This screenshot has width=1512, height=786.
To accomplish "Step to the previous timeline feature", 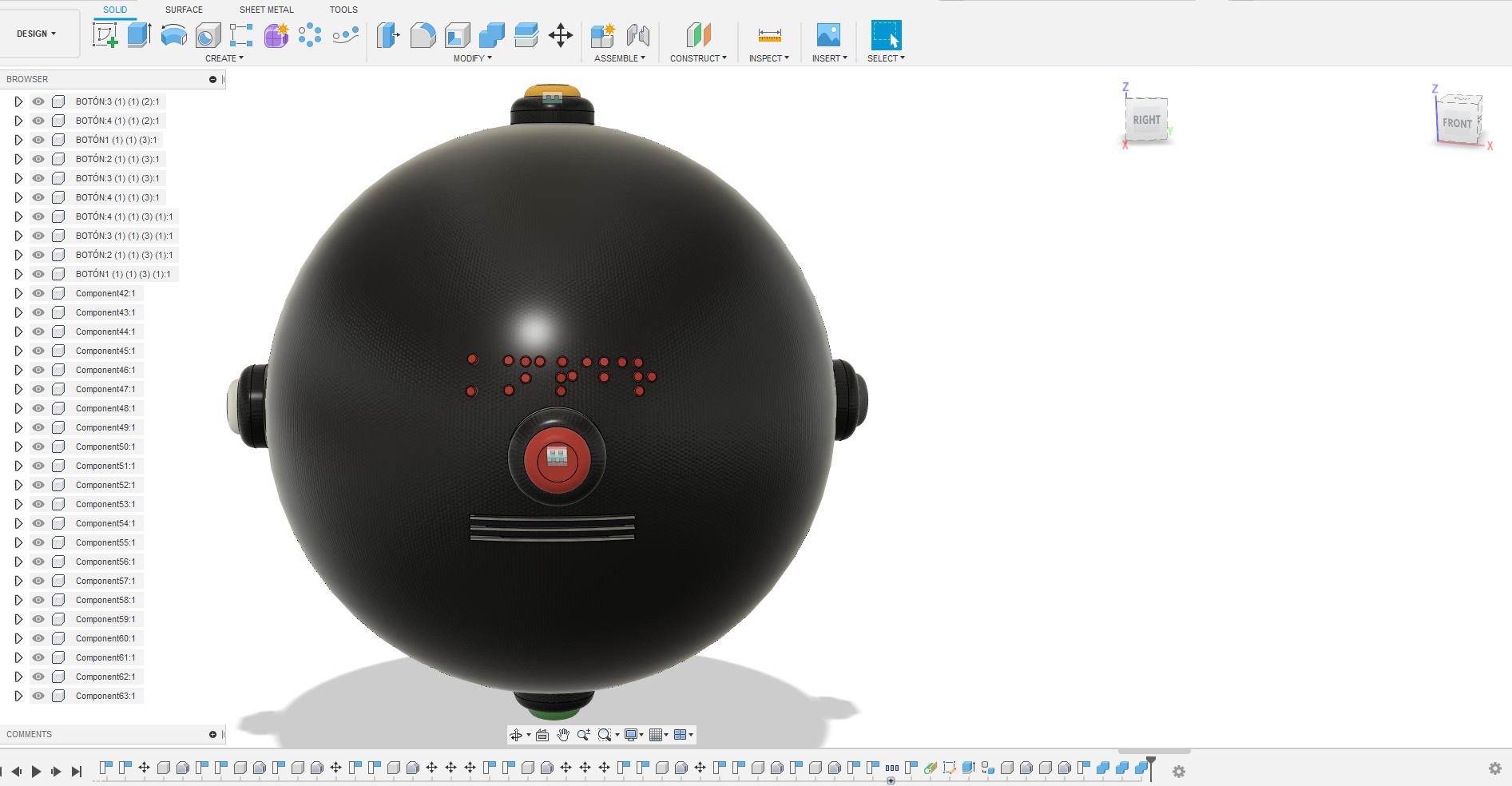I will (16, 771).
